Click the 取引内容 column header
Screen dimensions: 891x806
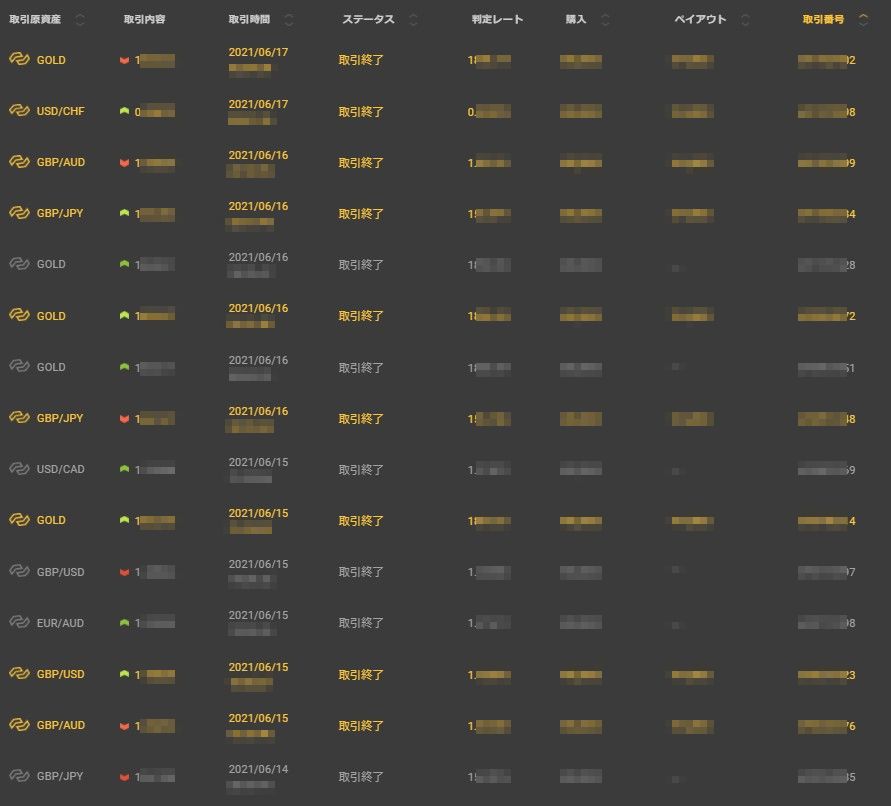144,19
